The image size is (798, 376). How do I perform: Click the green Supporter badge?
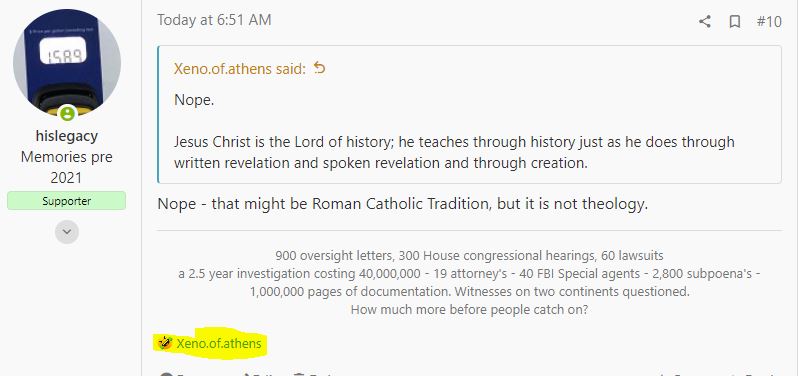pyautogui.click(x=67, y=200)
